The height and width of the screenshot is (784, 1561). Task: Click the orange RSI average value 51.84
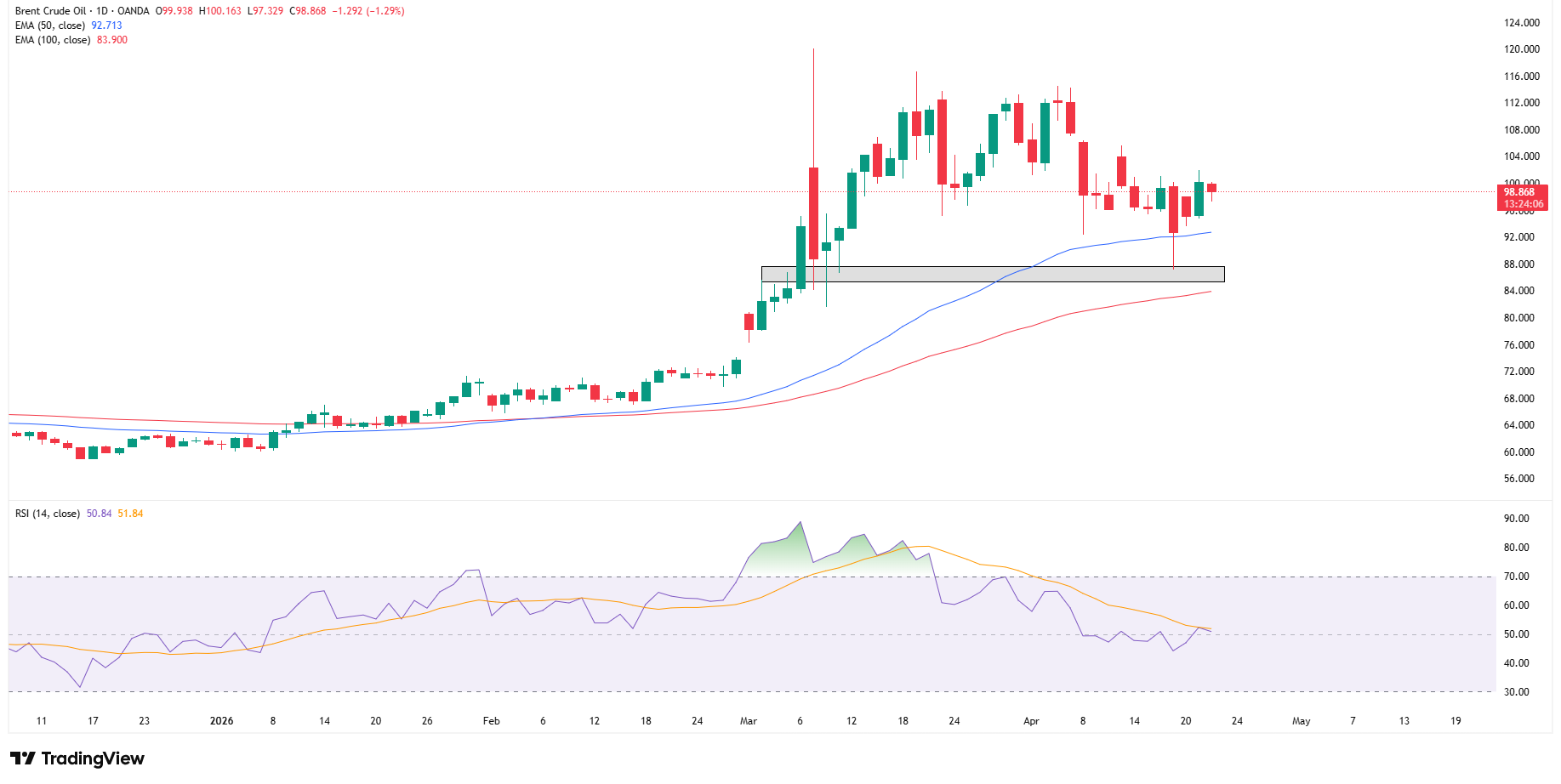tap(130, 514)
